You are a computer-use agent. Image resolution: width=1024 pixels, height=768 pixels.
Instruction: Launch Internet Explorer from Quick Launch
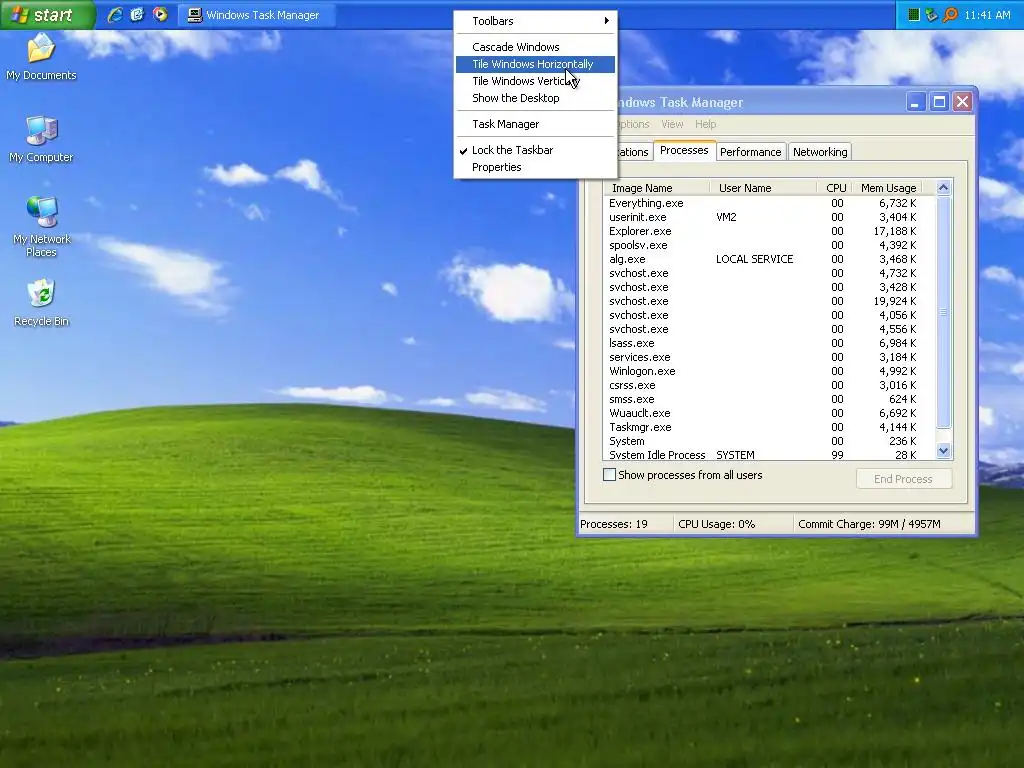[115, 14]
